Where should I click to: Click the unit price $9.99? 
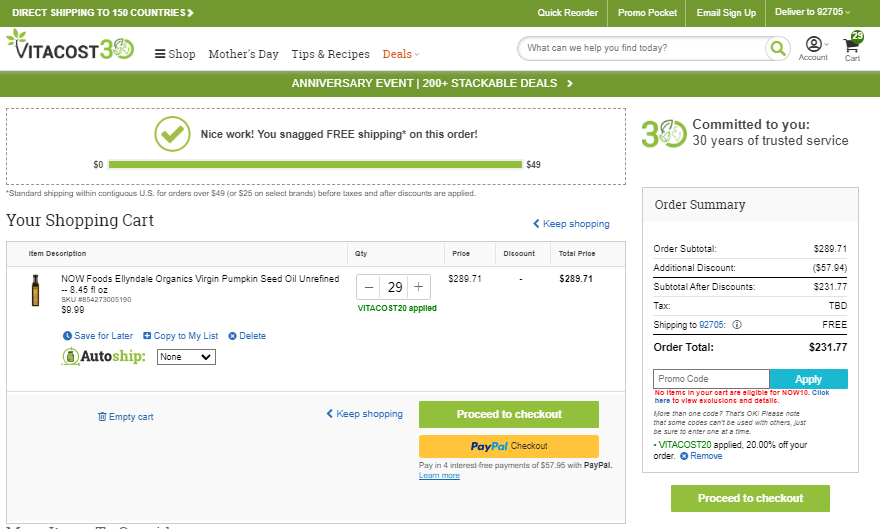(x=73, y=310)
